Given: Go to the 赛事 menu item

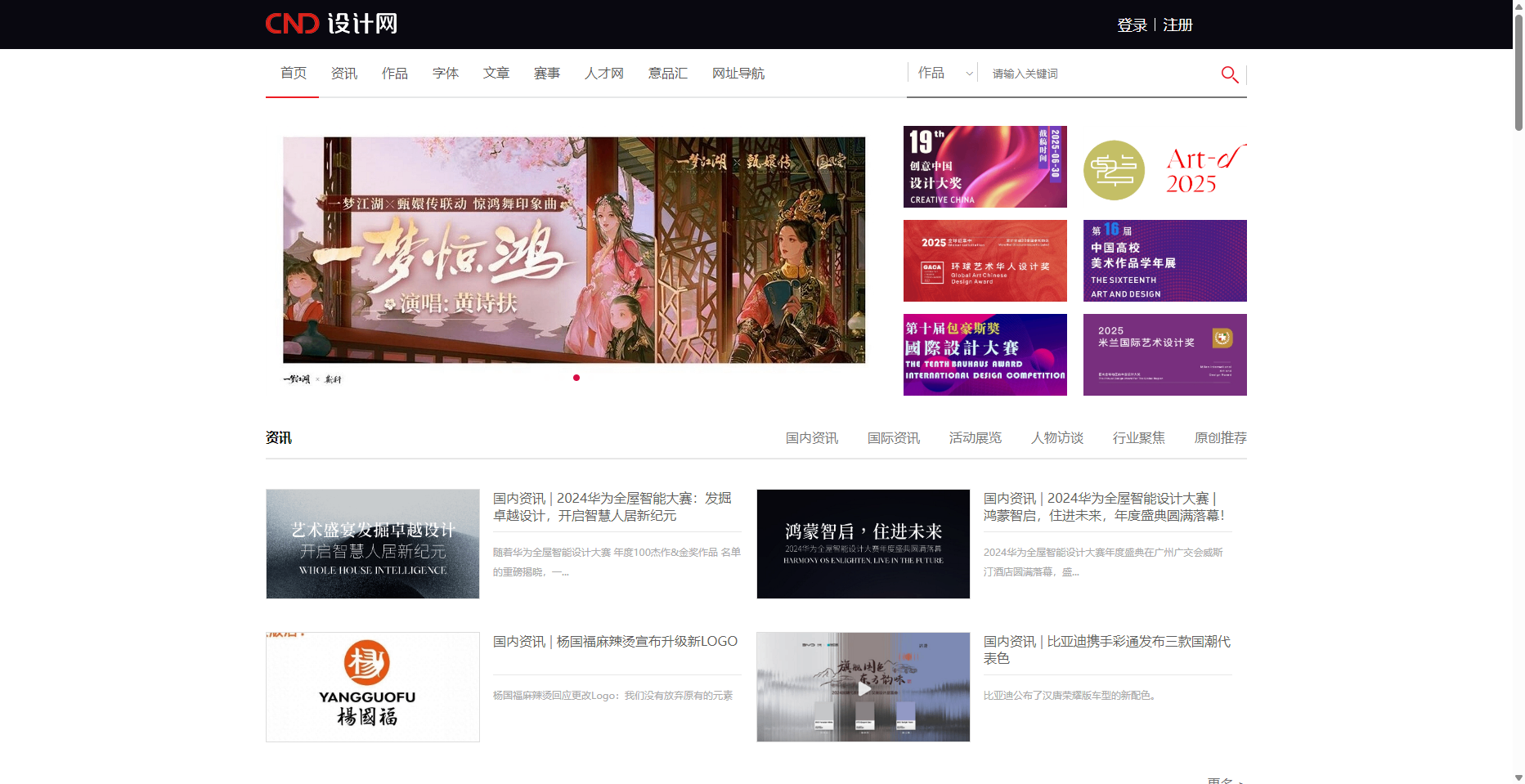Looking at the screenshot, I should coord(547,74).
